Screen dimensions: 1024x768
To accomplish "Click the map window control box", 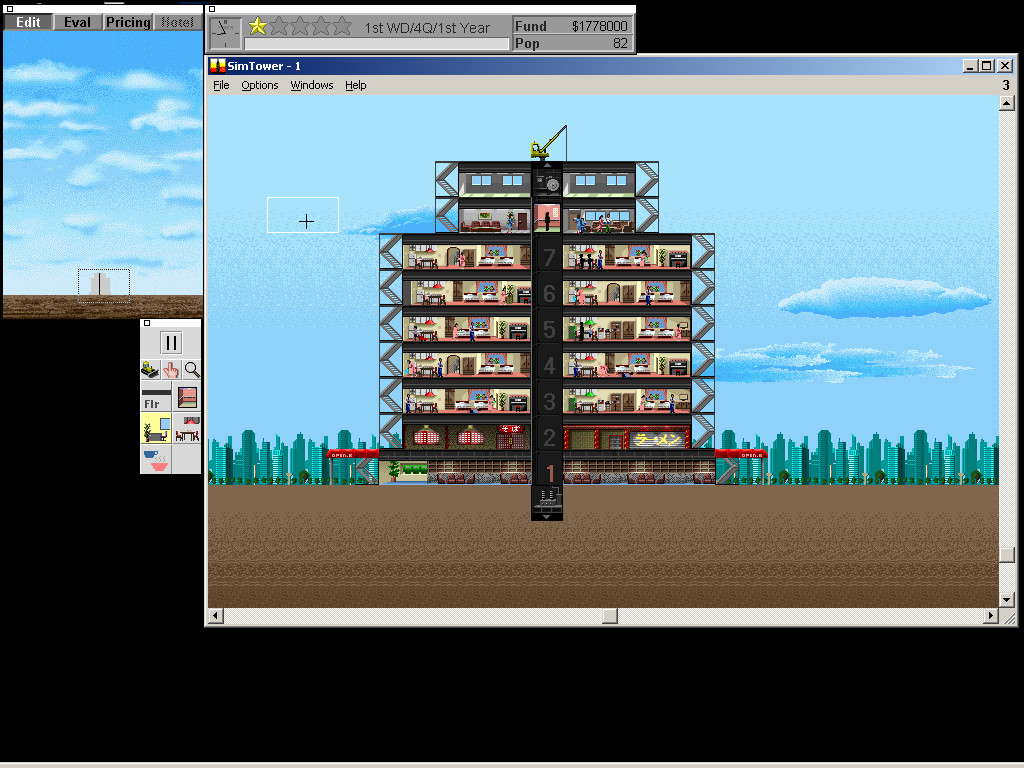I will tap(10, 9).
